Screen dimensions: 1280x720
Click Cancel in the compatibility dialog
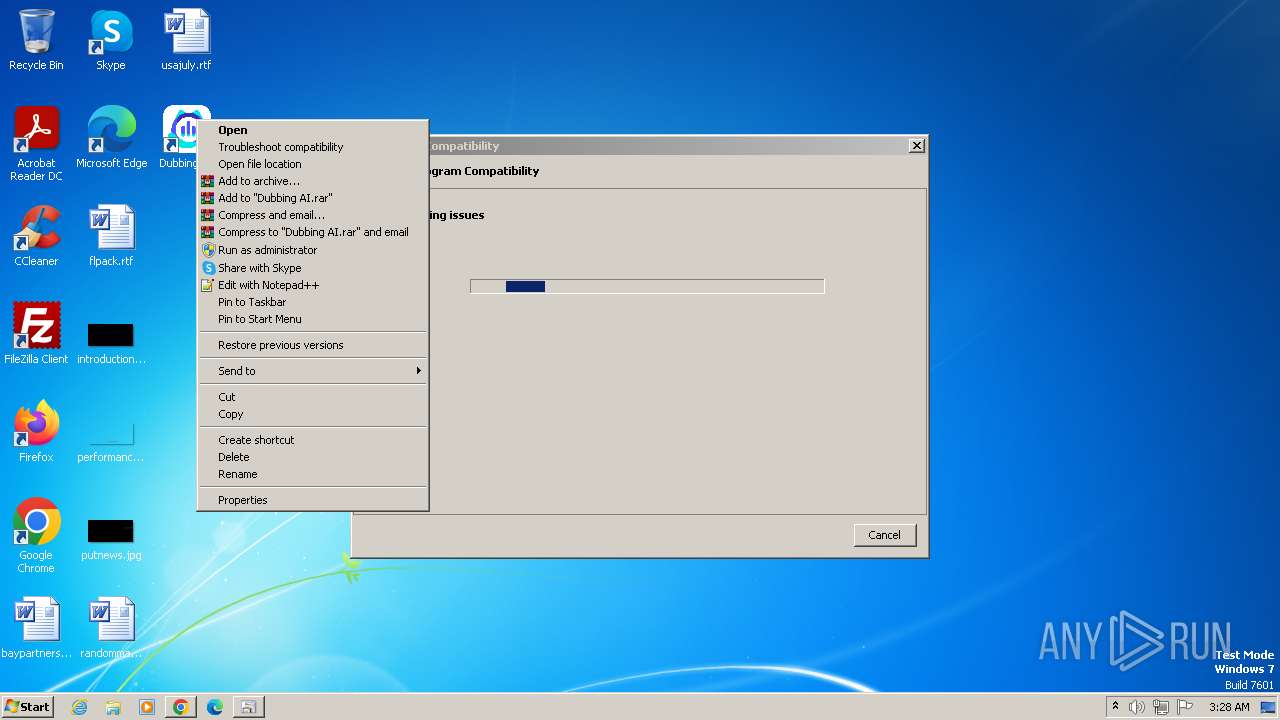[885, 535]
